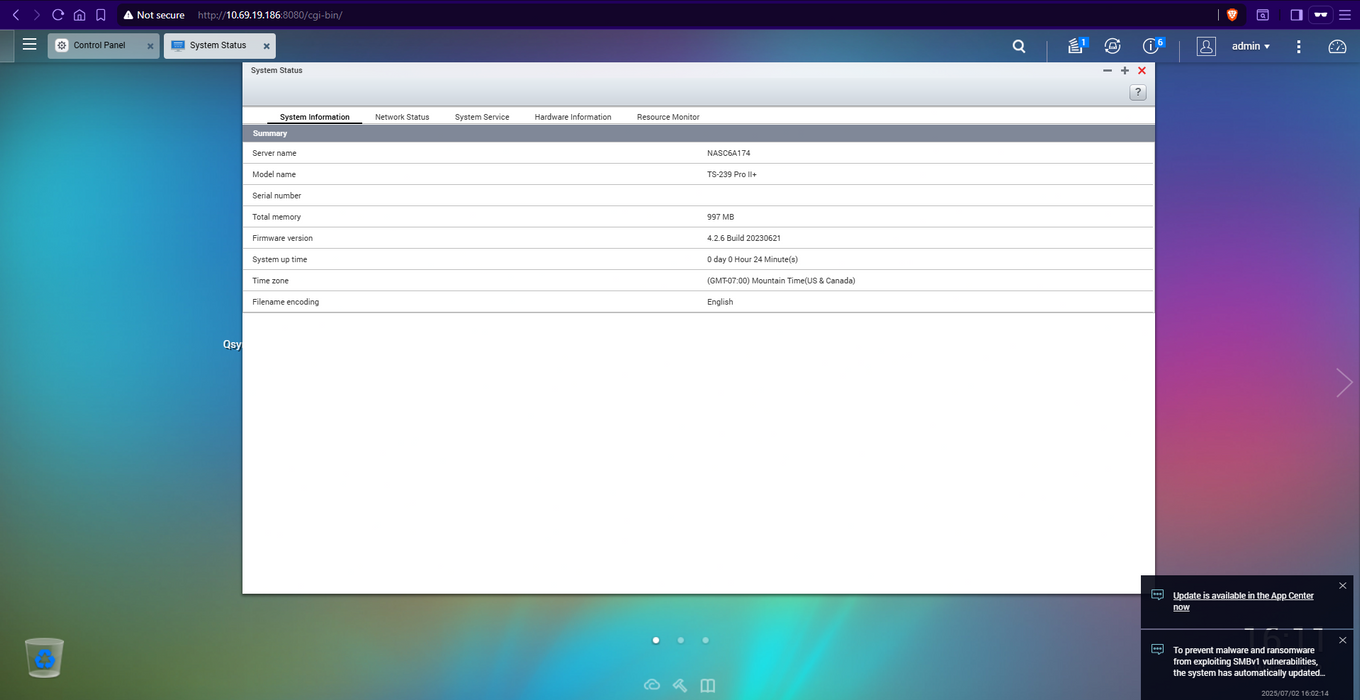Go to next desktop page arrow
The width and height of the screenshot is (1360, 700).
point(1344,382)
